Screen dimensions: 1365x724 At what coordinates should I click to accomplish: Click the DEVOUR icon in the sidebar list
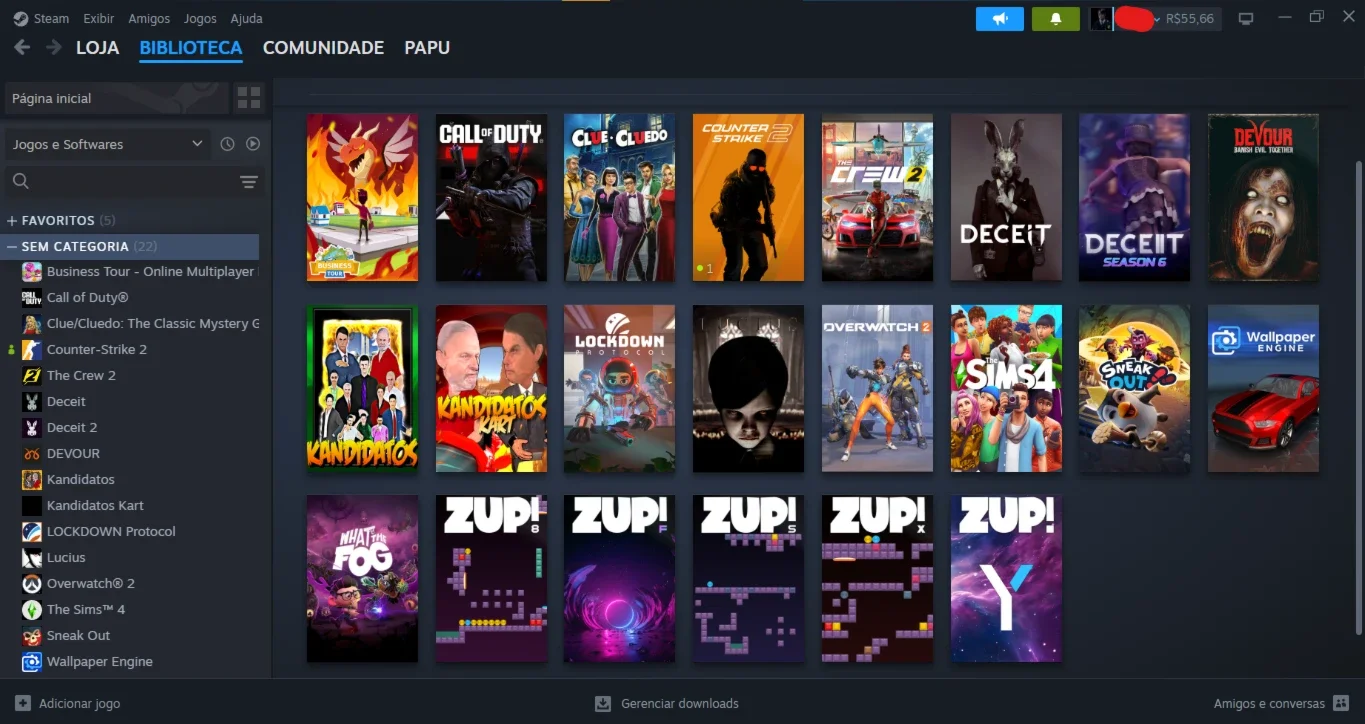click(x=32, y=453)
